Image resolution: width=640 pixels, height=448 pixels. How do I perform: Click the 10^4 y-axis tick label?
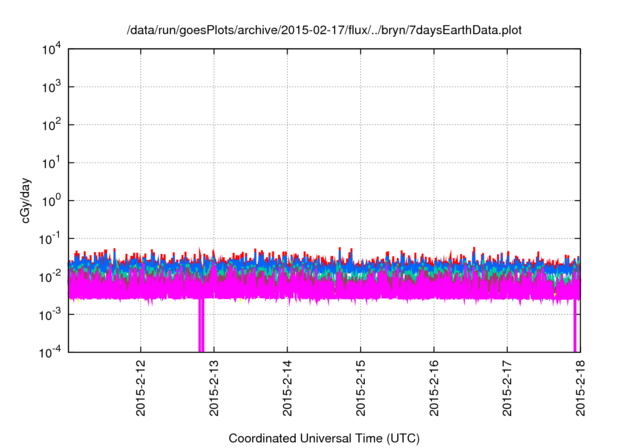[51, 49]
